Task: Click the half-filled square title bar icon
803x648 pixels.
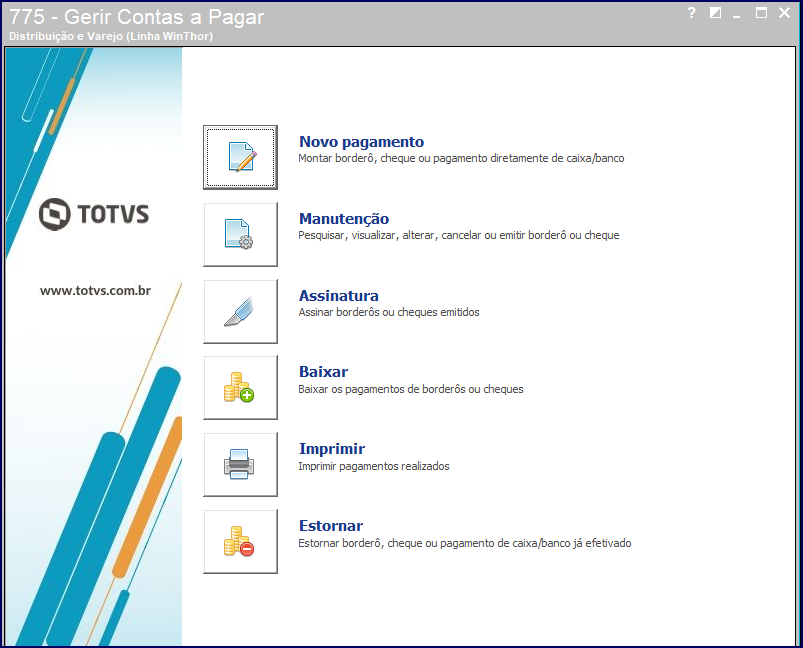Action: click(715, 13)
